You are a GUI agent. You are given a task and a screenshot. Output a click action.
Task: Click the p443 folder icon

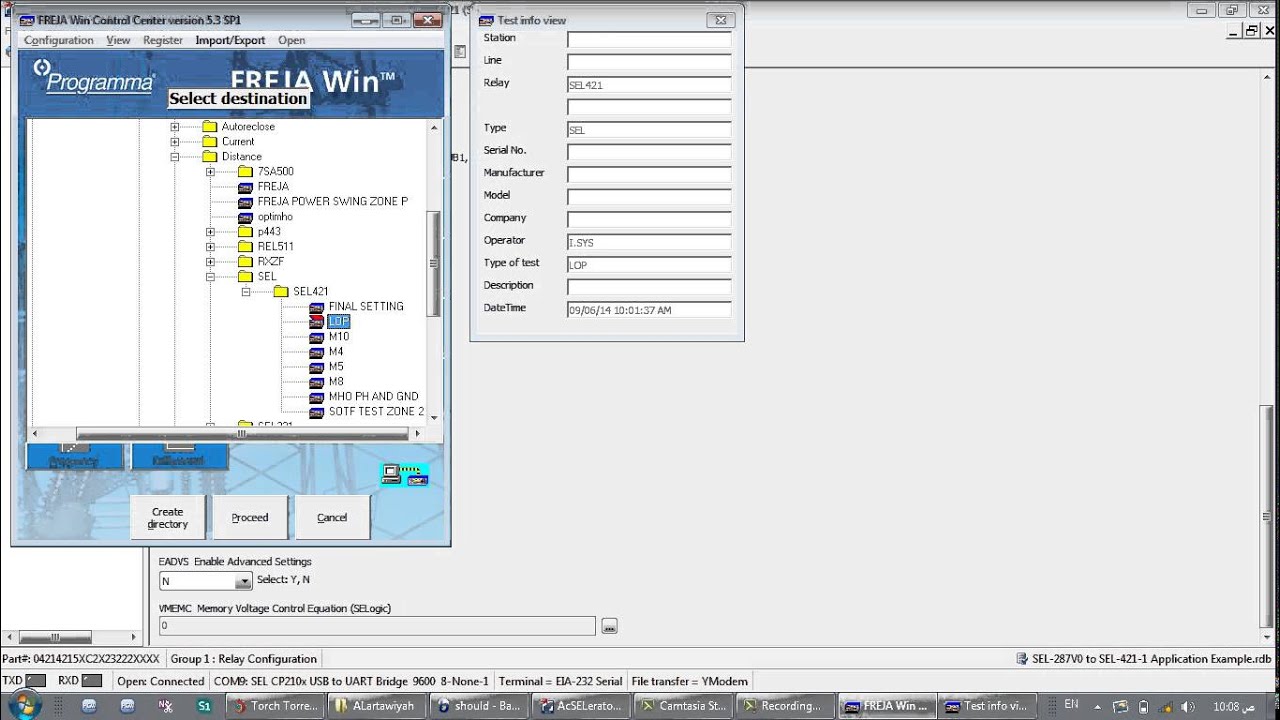246,232
